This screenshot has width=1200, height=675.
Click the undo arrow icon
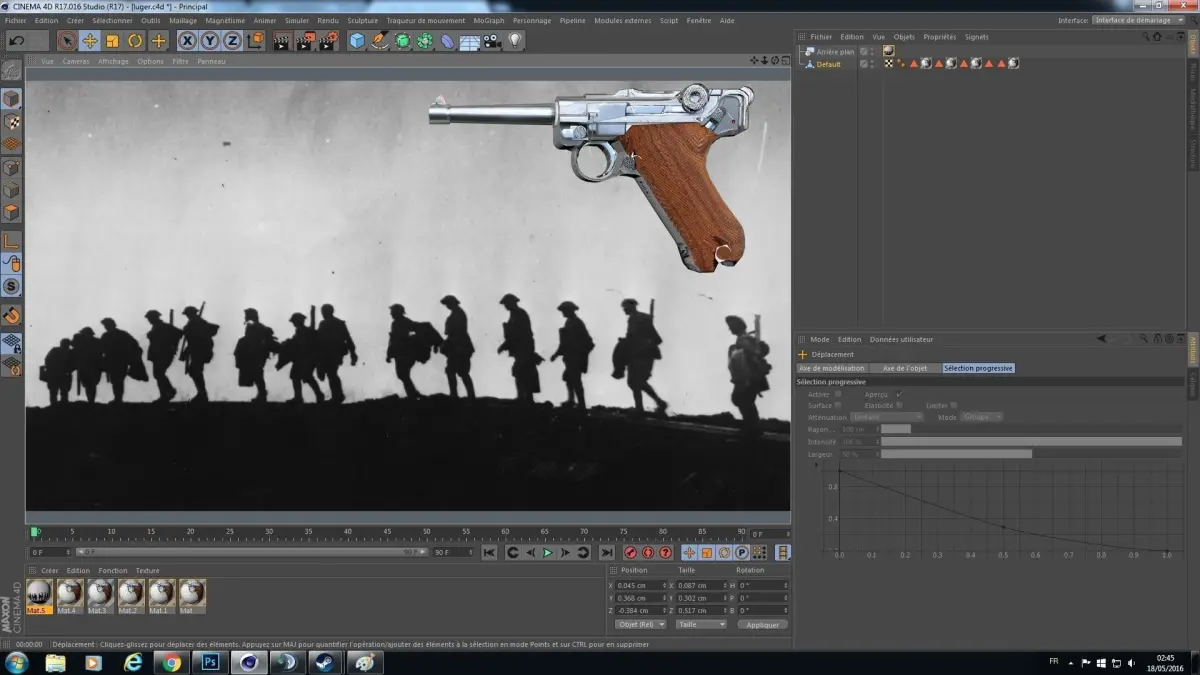(16, 41)
